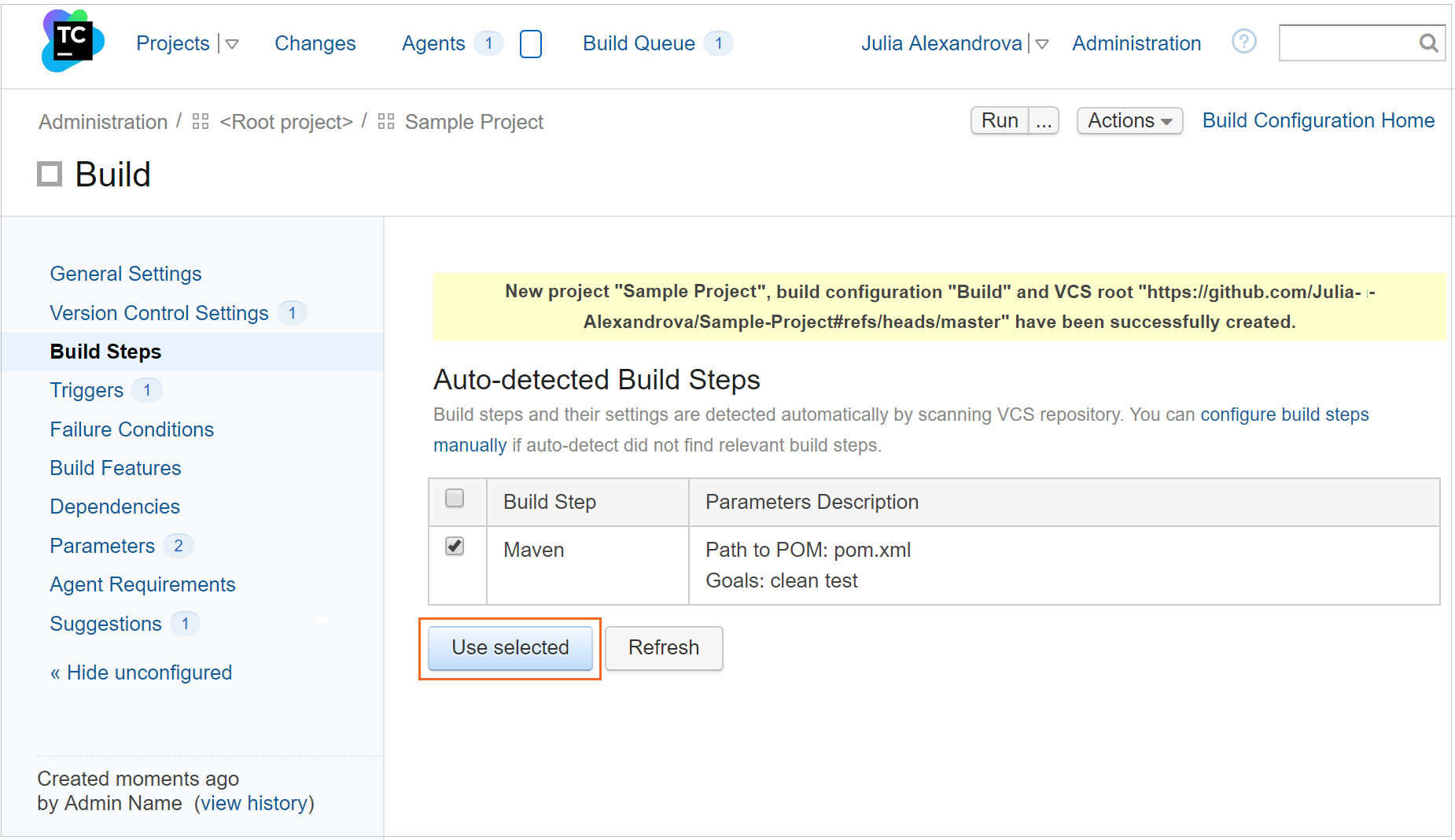Image resolution: width=1455 pixels, height=840 pixels.
Task: Collapse unconfigured items via Hide unconfigured
Action: coord(141,672)
